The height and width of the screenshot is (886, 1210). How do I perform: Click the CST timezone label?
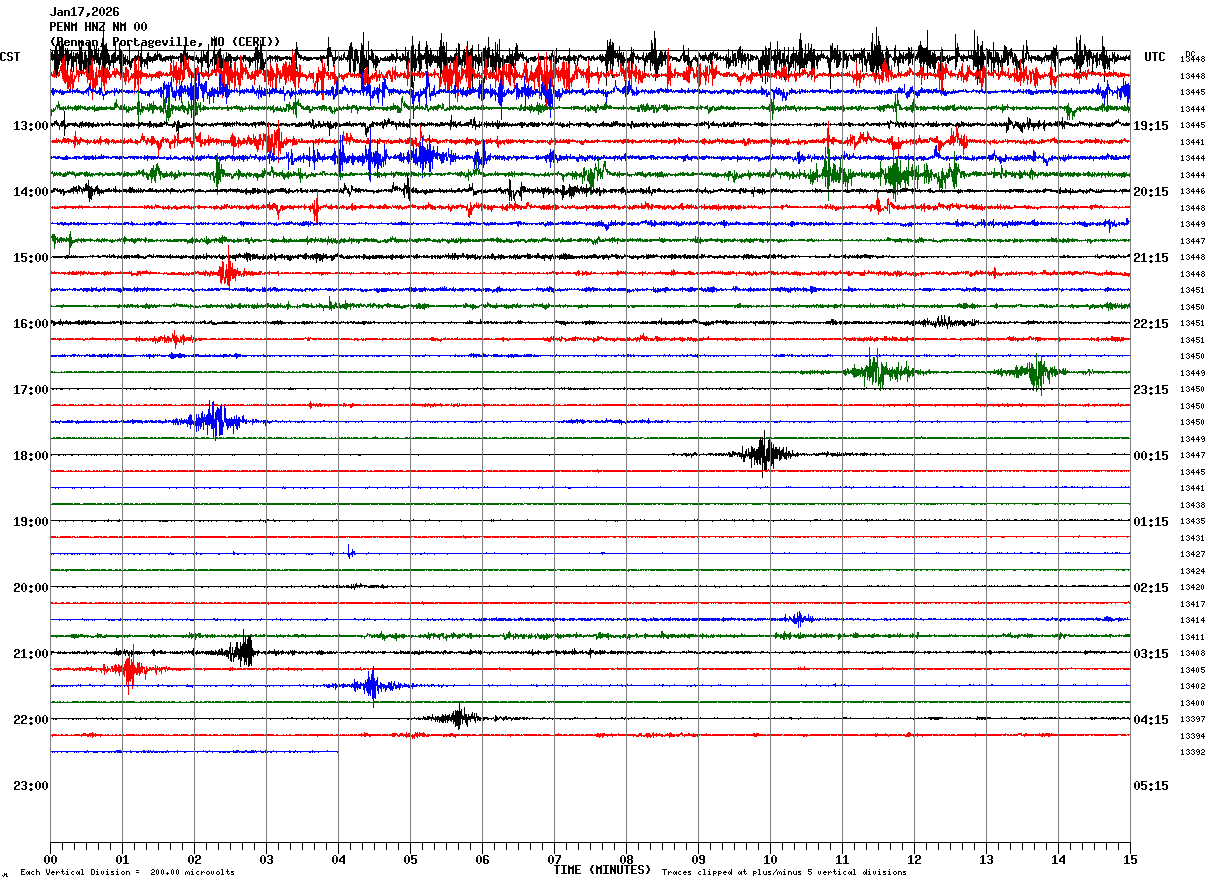pyautogui.click(x=10, y=57)
